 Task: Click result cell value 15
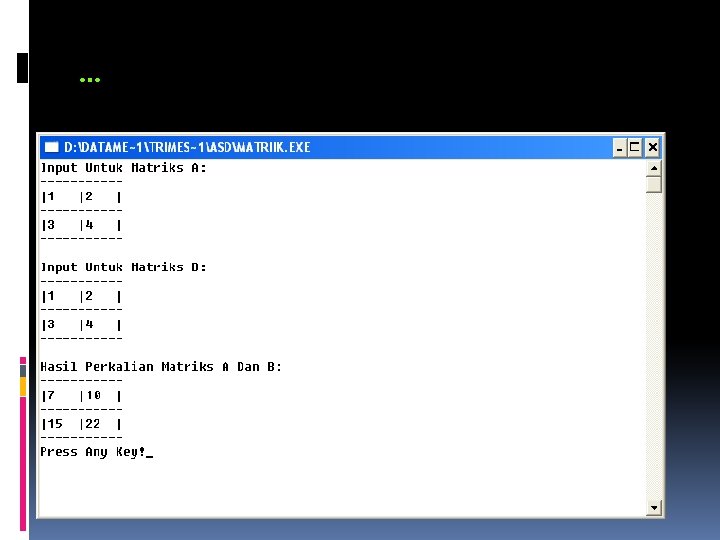coord(55,424)
